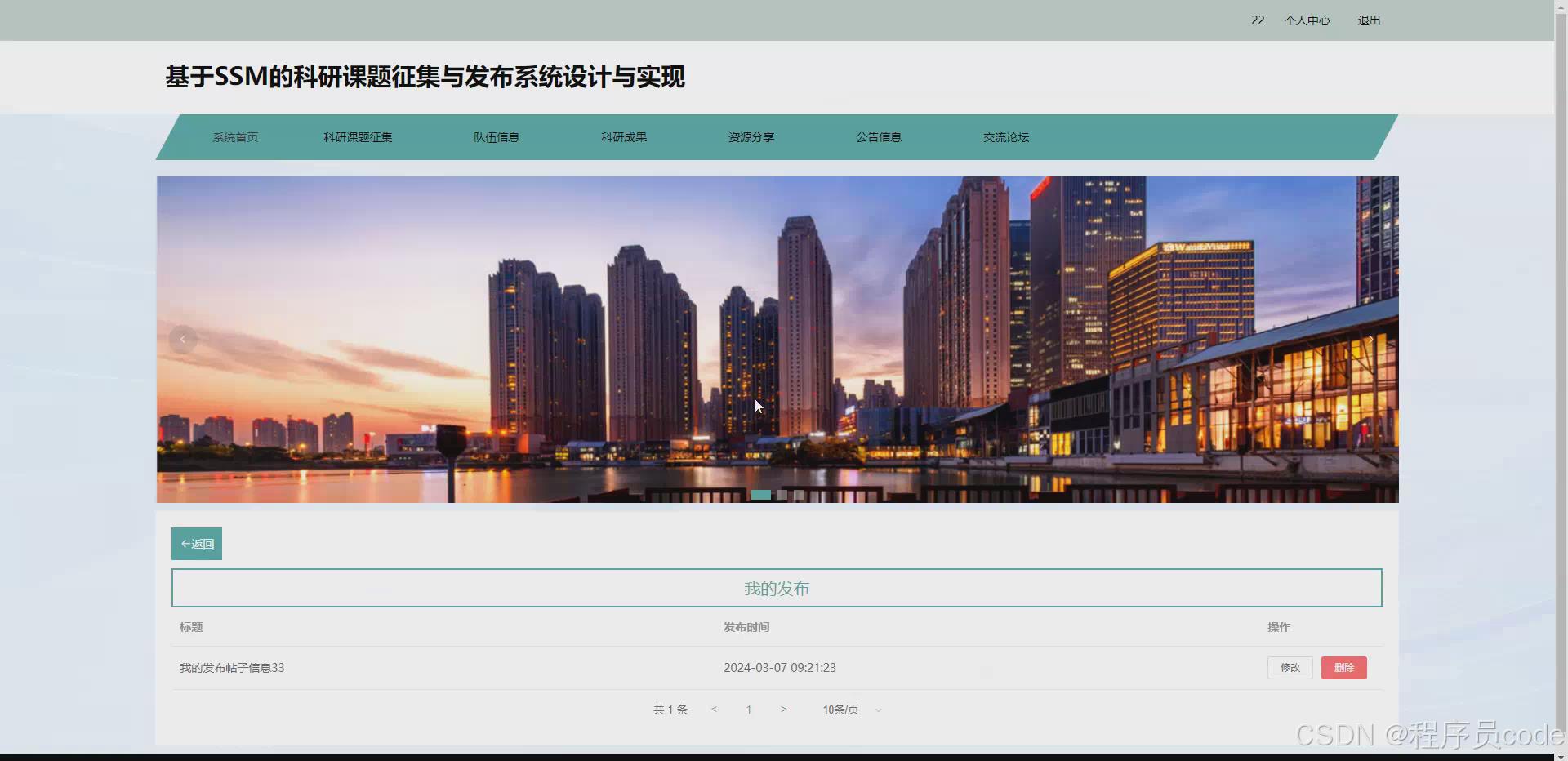Click the carousel left navigation arrow
The width and height of the screenshot is (1568, 761).
click(183, 339)
